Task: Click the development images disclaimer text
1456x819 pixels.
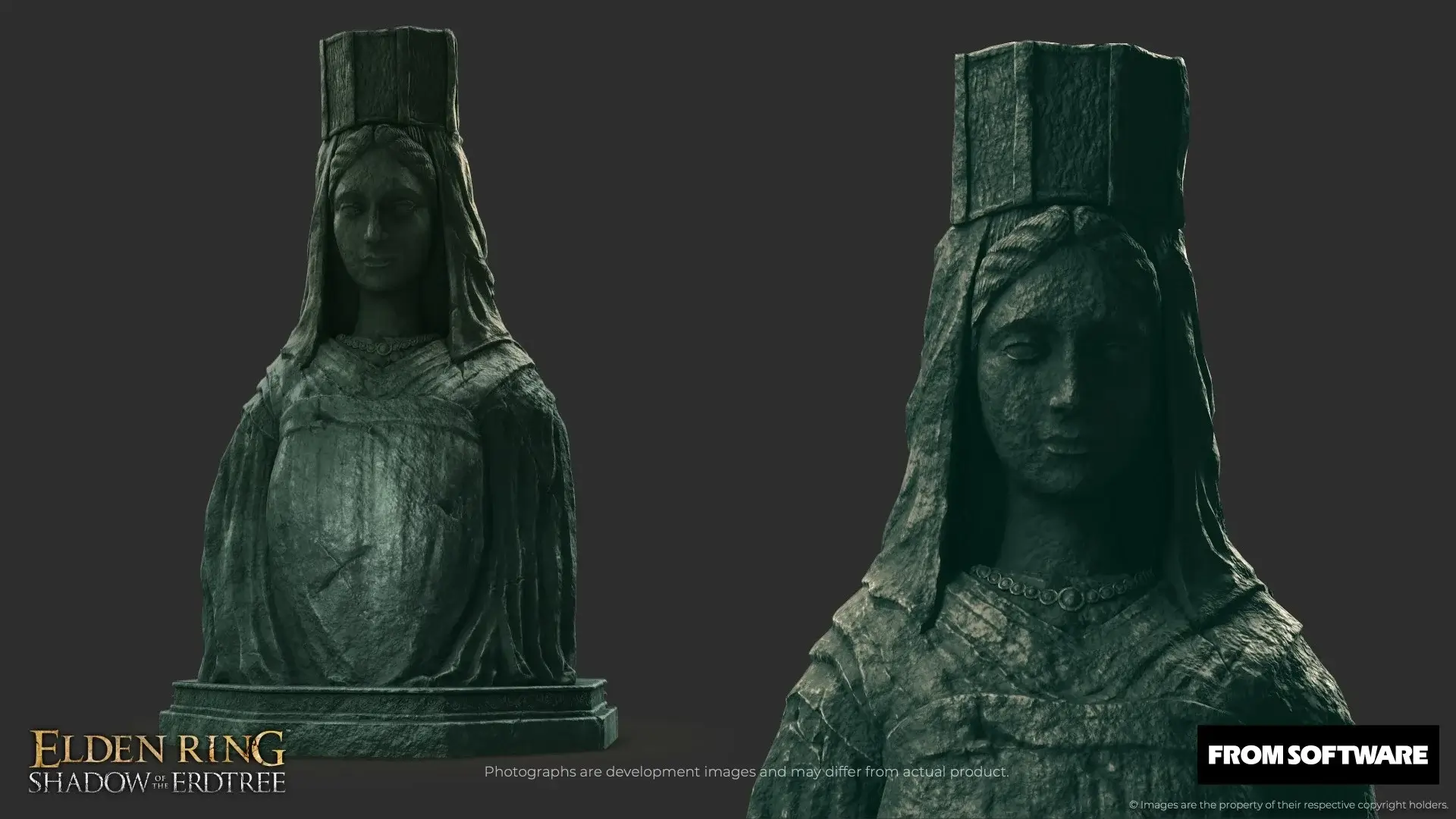Action: 746,772
